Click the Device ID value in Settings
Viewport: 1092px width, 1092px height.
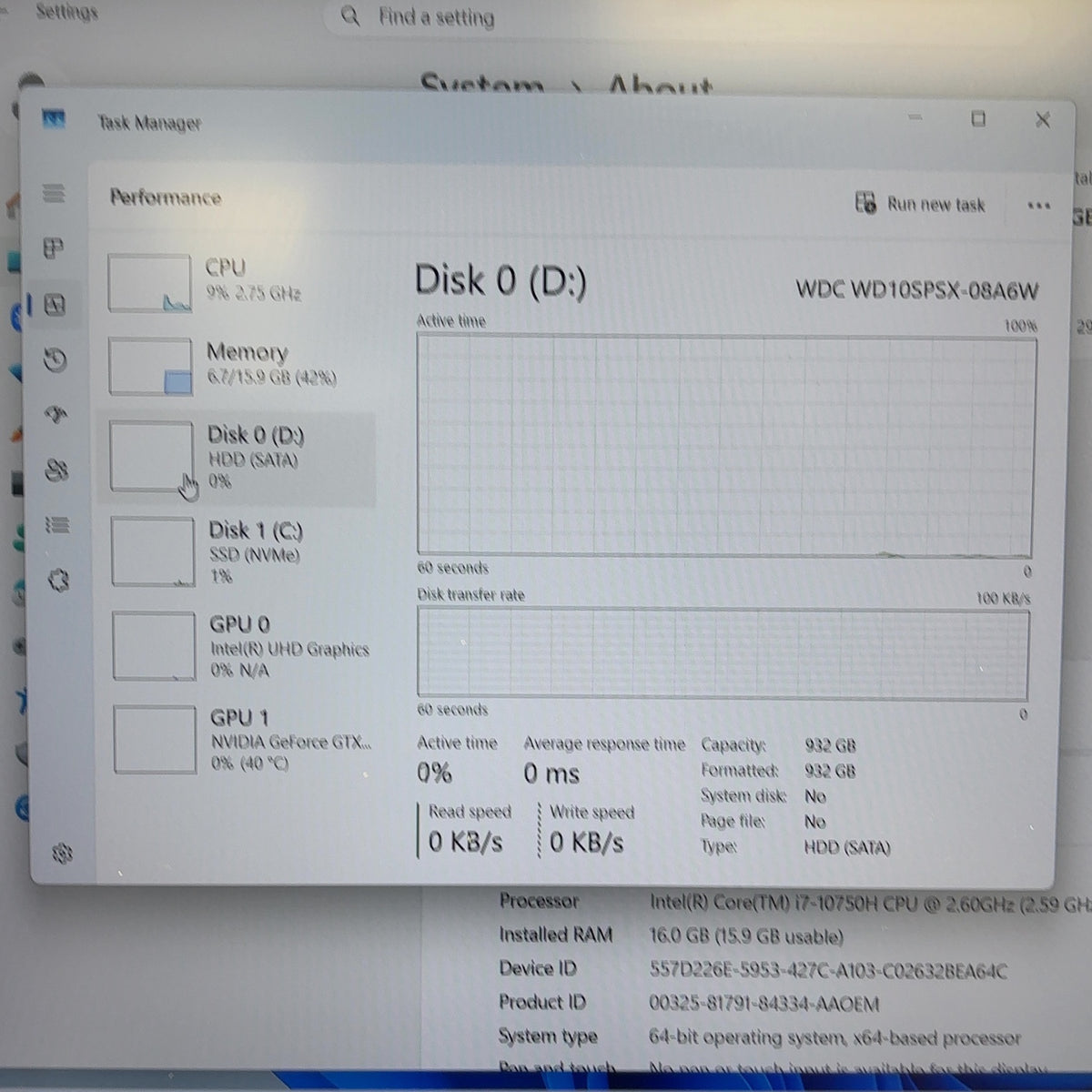point(828,970)
